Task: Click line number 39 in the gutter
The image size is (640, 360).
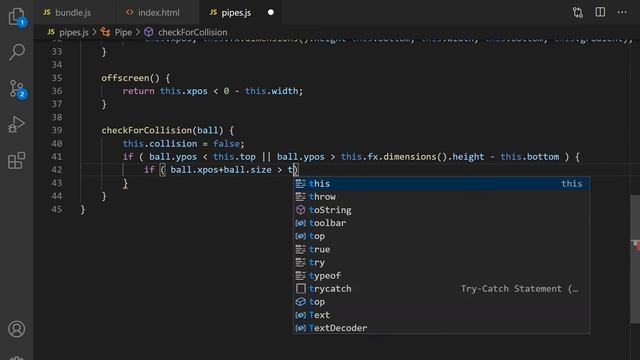Action: coord(57,130)
